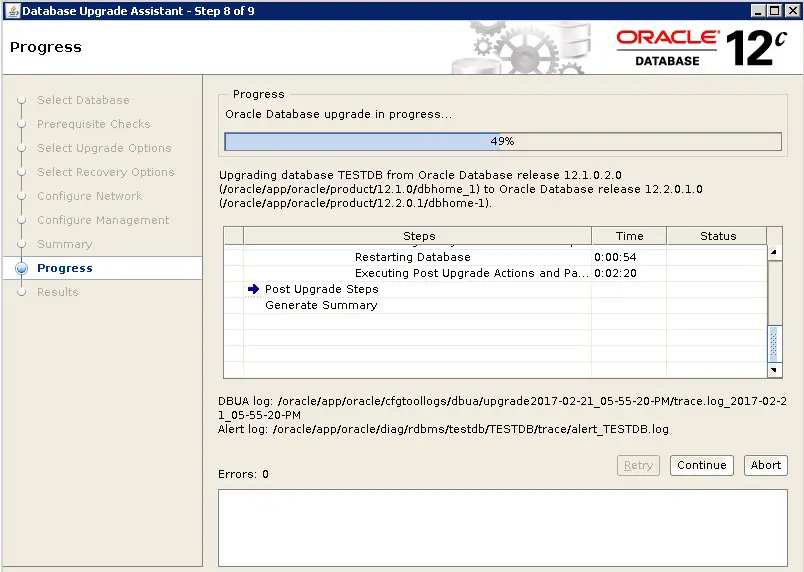
Task: Click the Alert log path text
Action: (443, 429)
